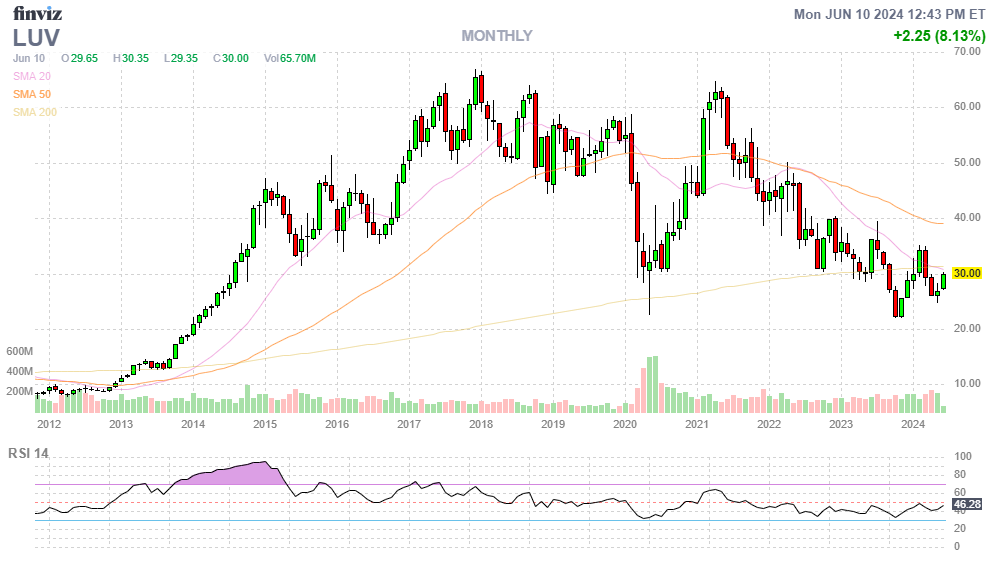
Task: Toggle the SMA 50 legend label
Action: click(x=31, y=94)
